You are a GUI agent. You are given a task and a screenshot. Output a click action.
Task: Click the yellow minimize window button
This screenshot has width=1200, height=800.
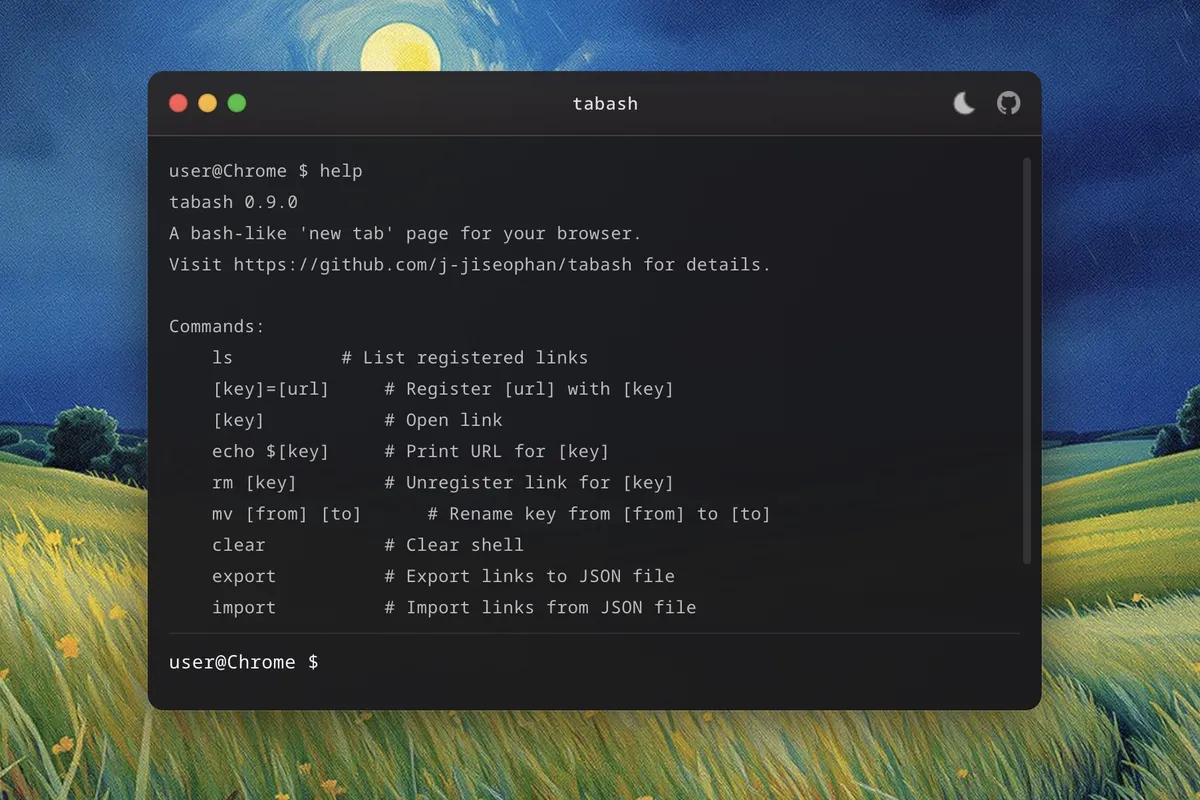click(x=208, y=103)
